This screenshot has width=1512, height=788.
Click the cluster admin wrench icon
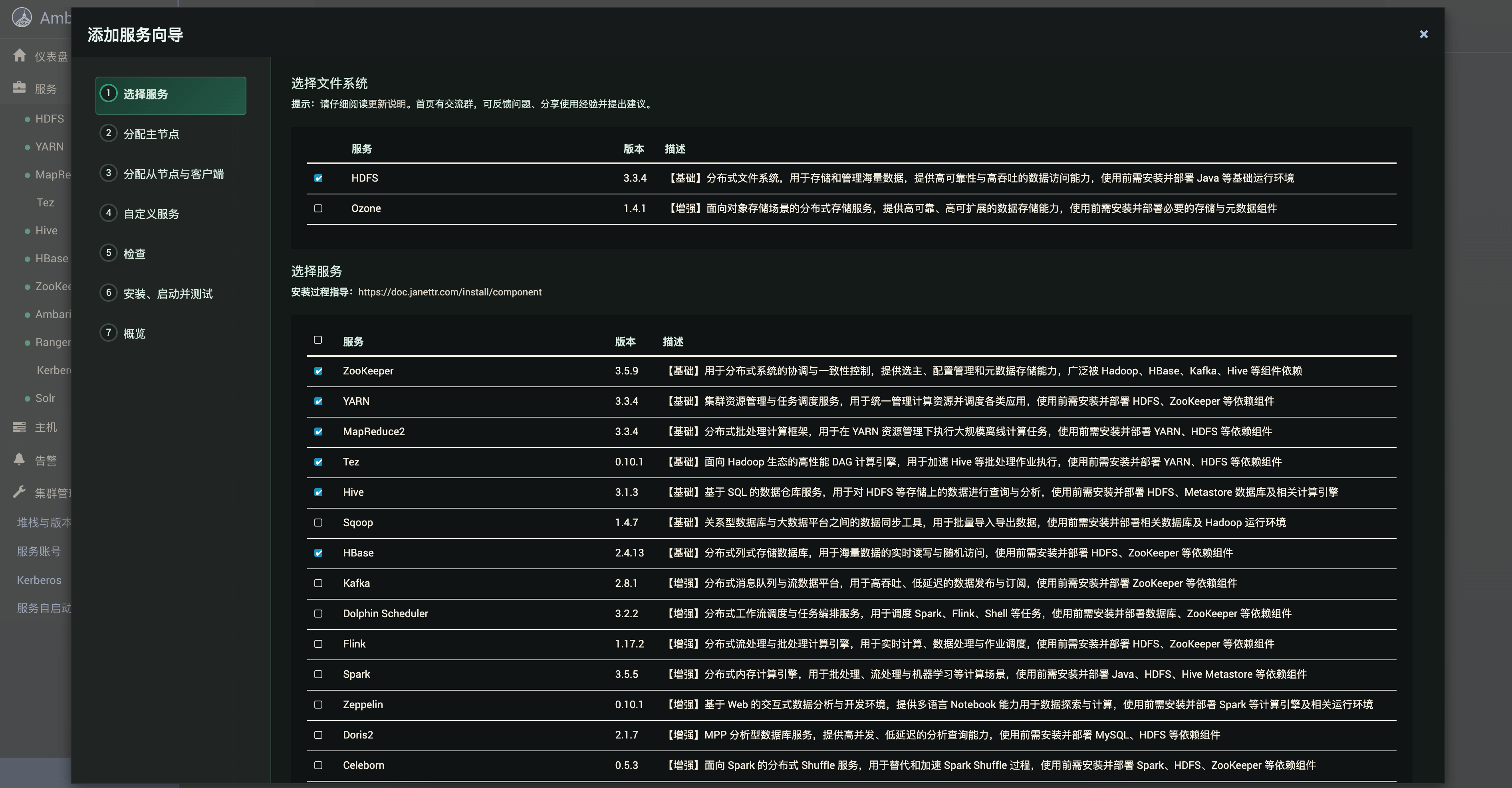(20, 492)
